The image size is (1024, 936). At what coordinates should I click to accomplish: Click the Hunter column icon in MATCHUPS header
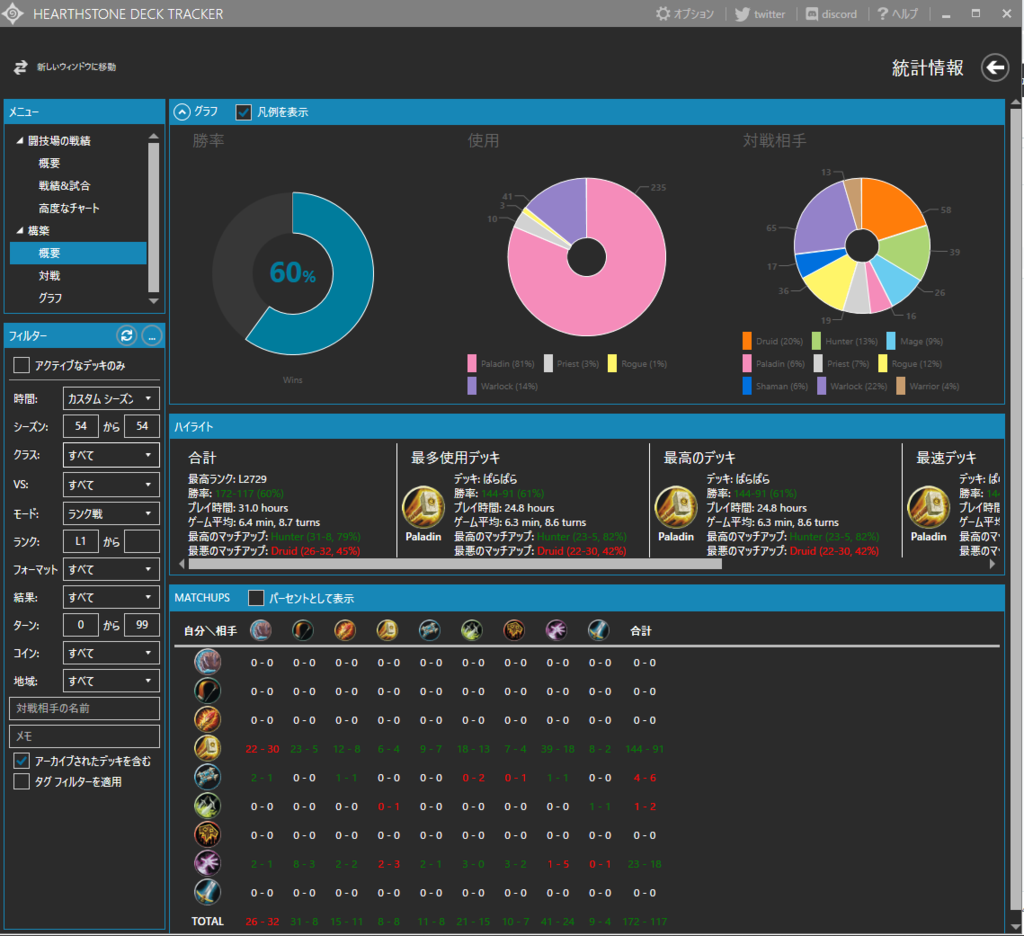click(303, 630)
